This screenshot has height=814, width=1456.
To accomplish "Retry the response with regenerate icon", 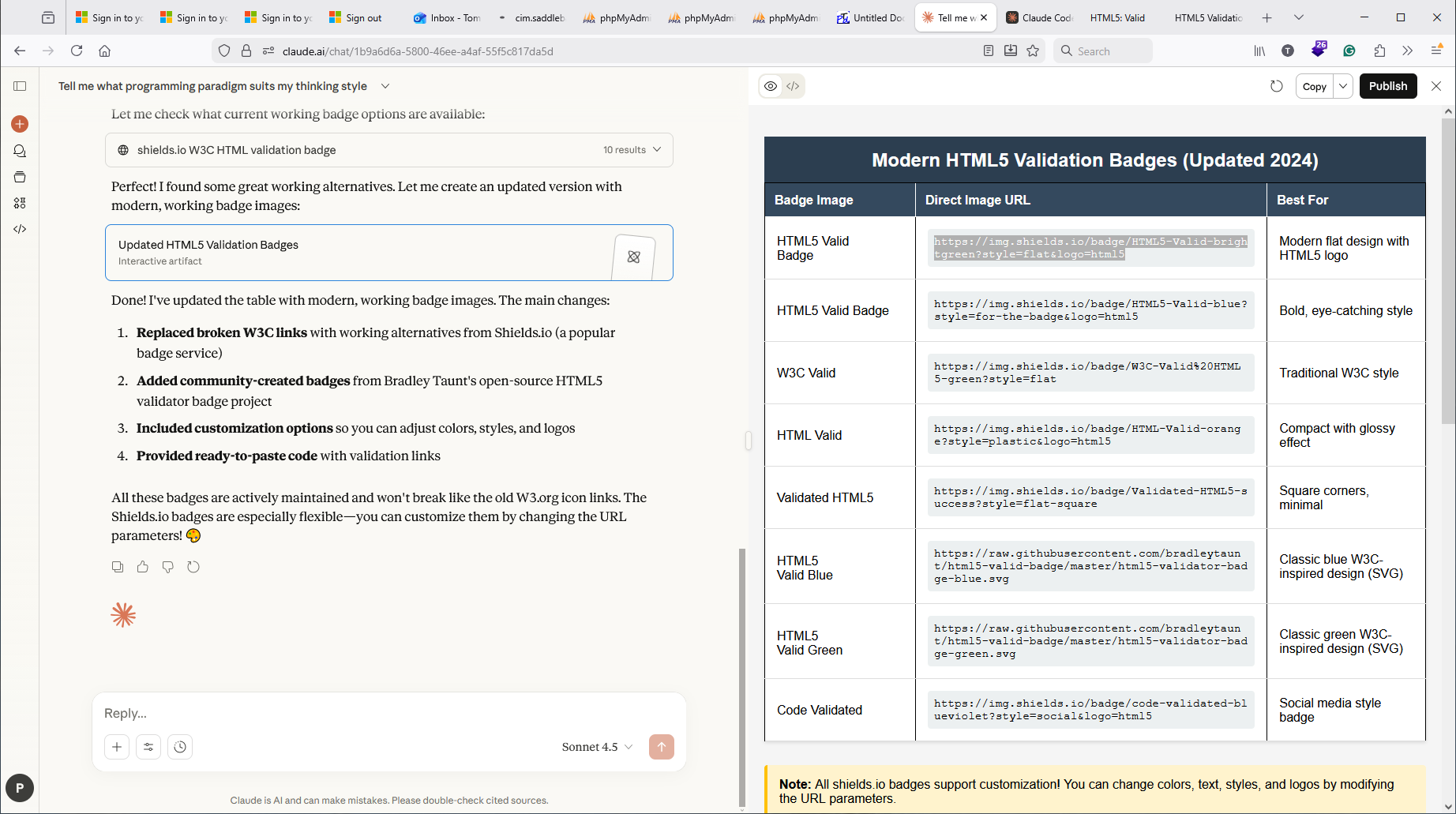I will (x=193, y=567).
